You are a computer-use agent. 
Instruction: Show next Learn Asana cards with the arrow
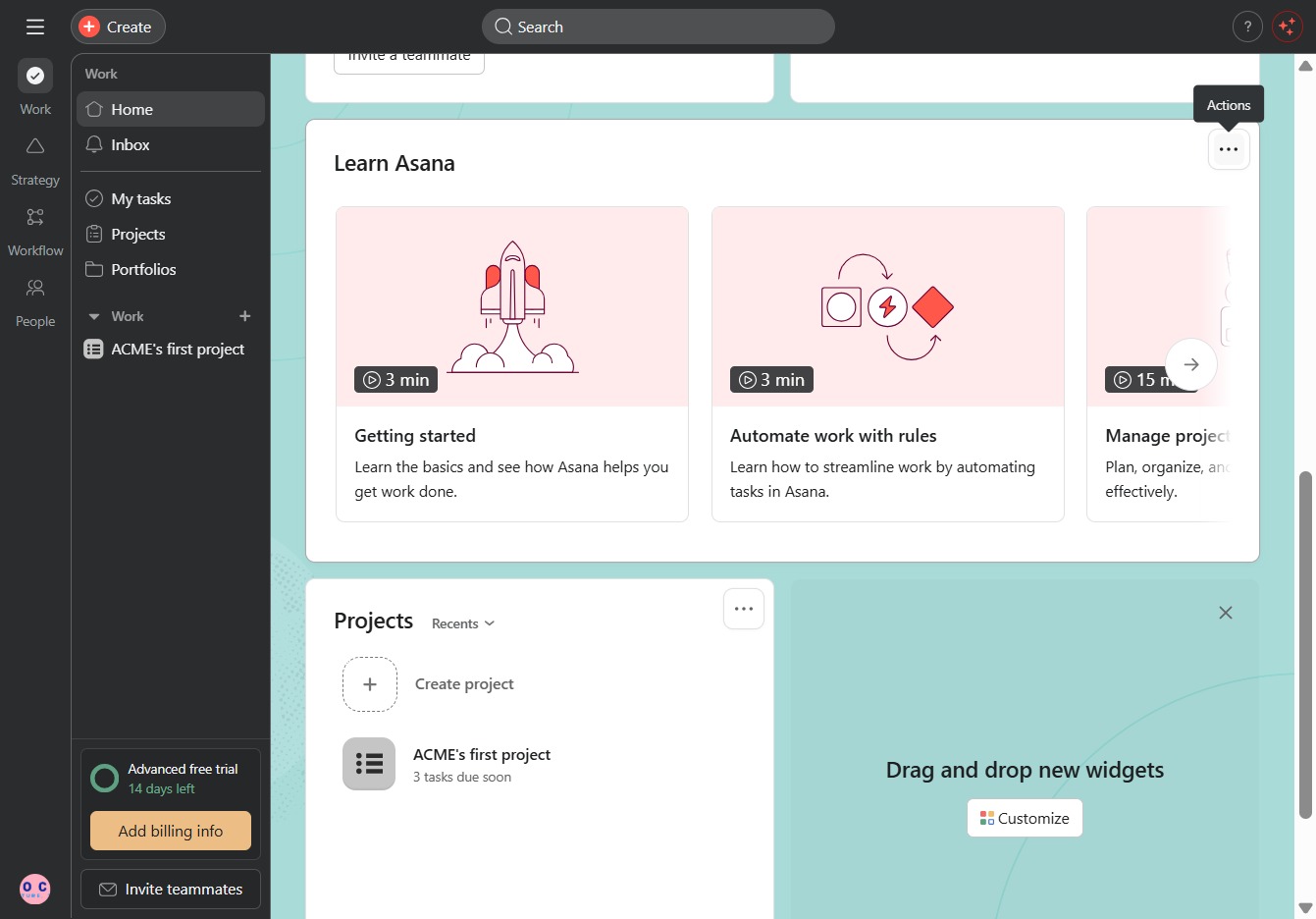click(x=1191, y=364)
